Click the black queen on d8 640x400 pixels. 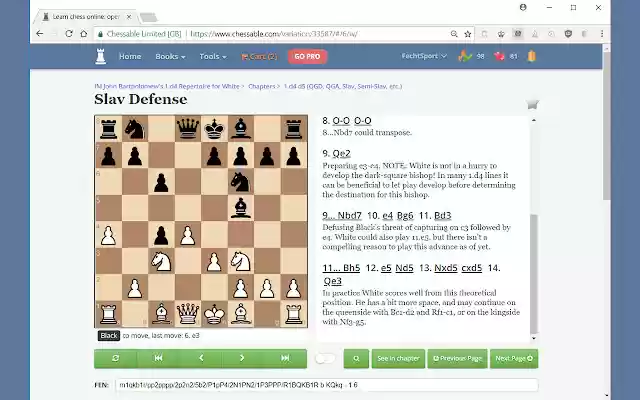click(187, 129)
